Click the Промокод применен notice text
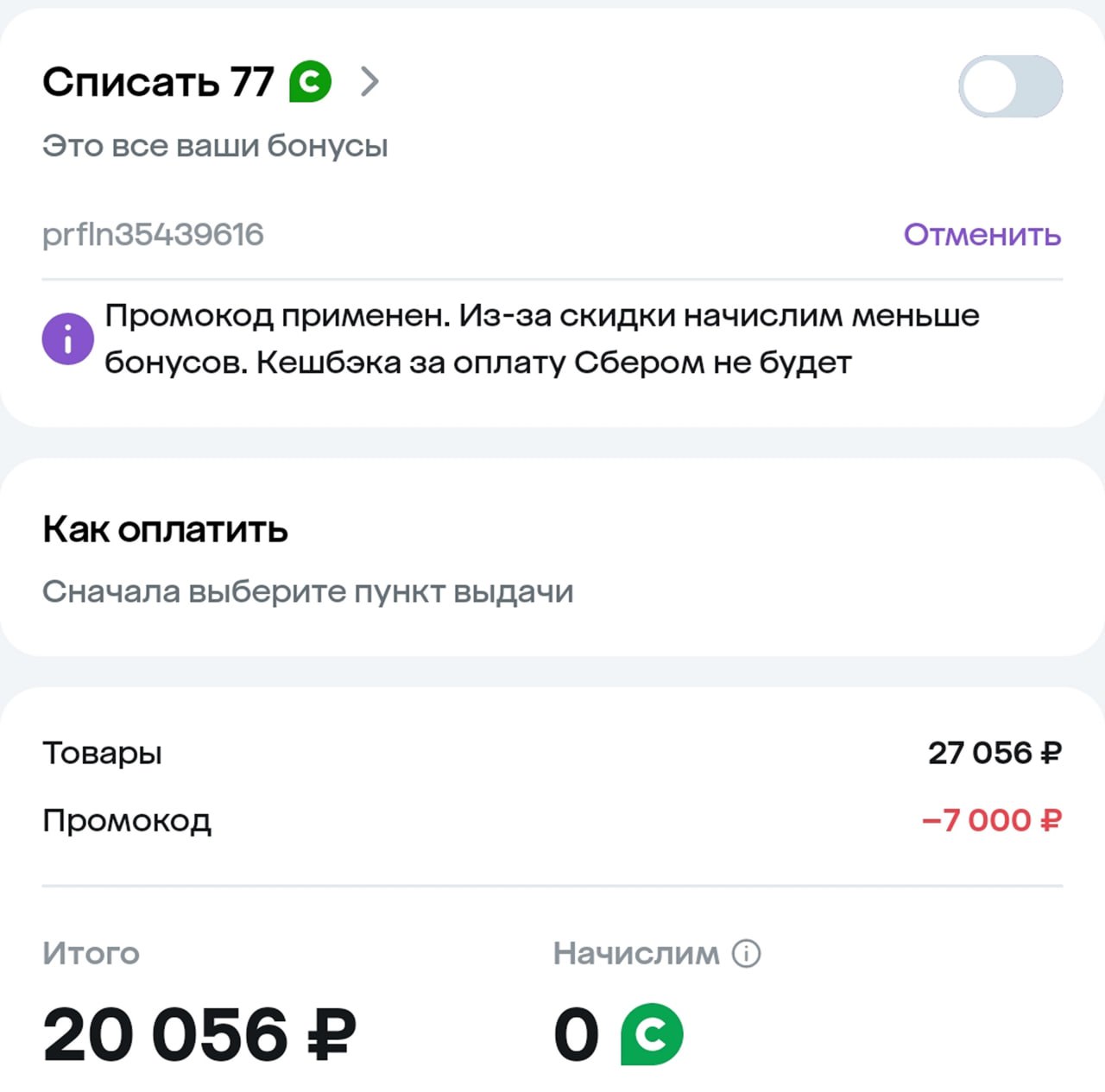This screenshot has width=1105, height=1092. click(x=541, y=338)
